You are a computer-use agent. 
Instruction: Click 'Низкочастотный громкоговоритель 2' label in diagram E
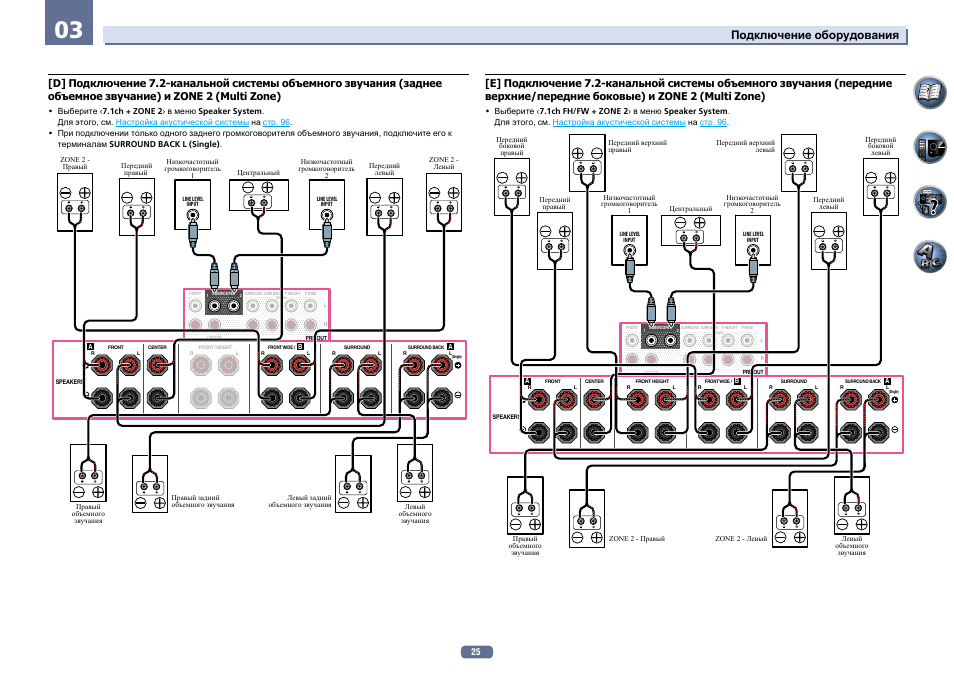752,204
